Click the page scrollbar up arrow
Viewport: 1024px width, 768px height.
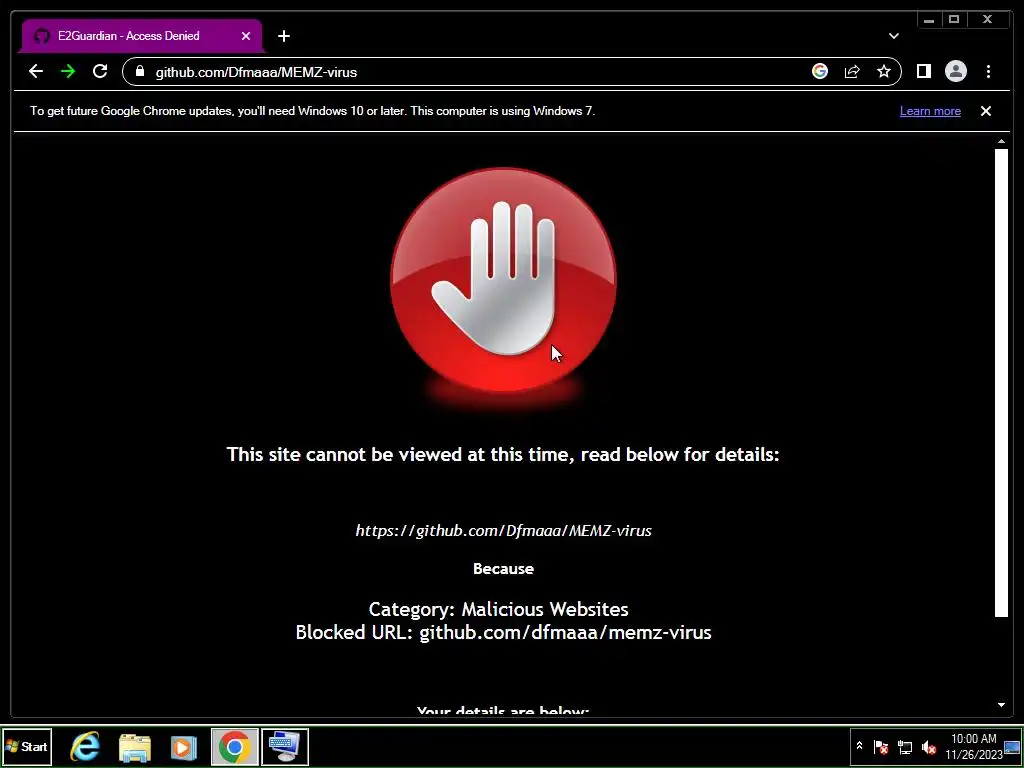click(x=1001, y=141)
